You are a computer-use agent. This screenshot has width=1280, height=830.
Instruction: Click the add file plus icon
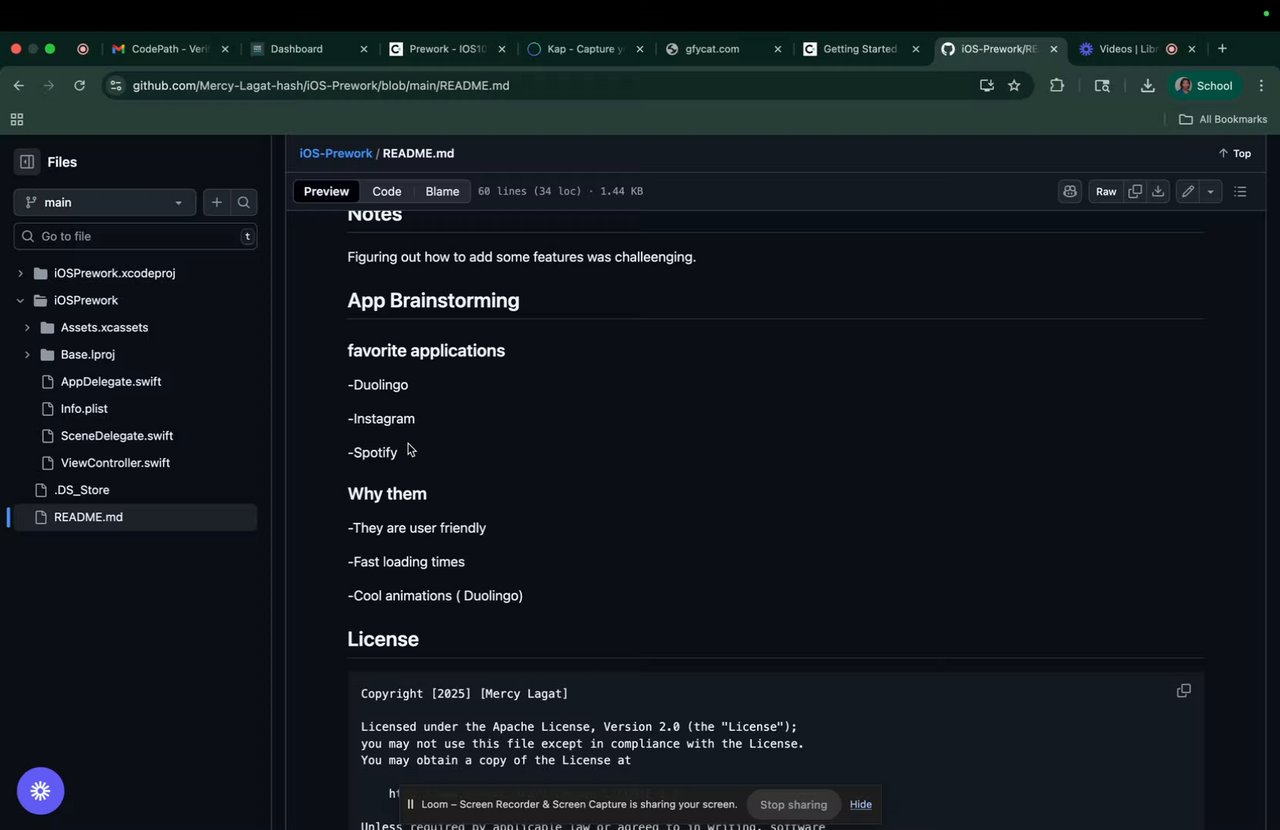[x=216, y=202]
